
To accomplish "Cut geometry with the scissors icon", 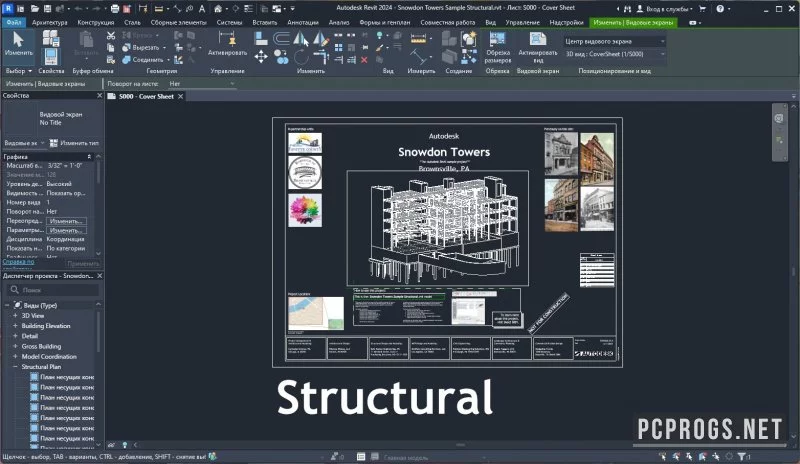I will [x=111, y=35].
